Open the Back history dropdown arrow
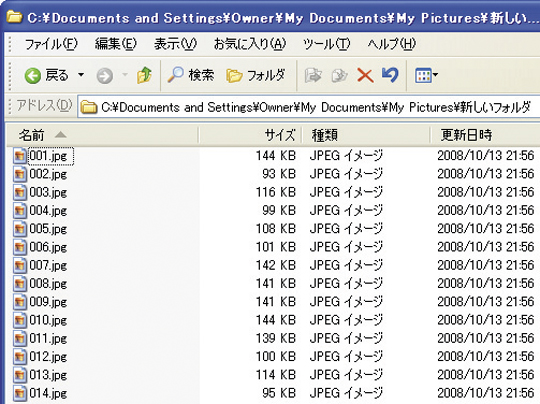The image size is (540, 404). pyautogui.click(x=81, y=74)
